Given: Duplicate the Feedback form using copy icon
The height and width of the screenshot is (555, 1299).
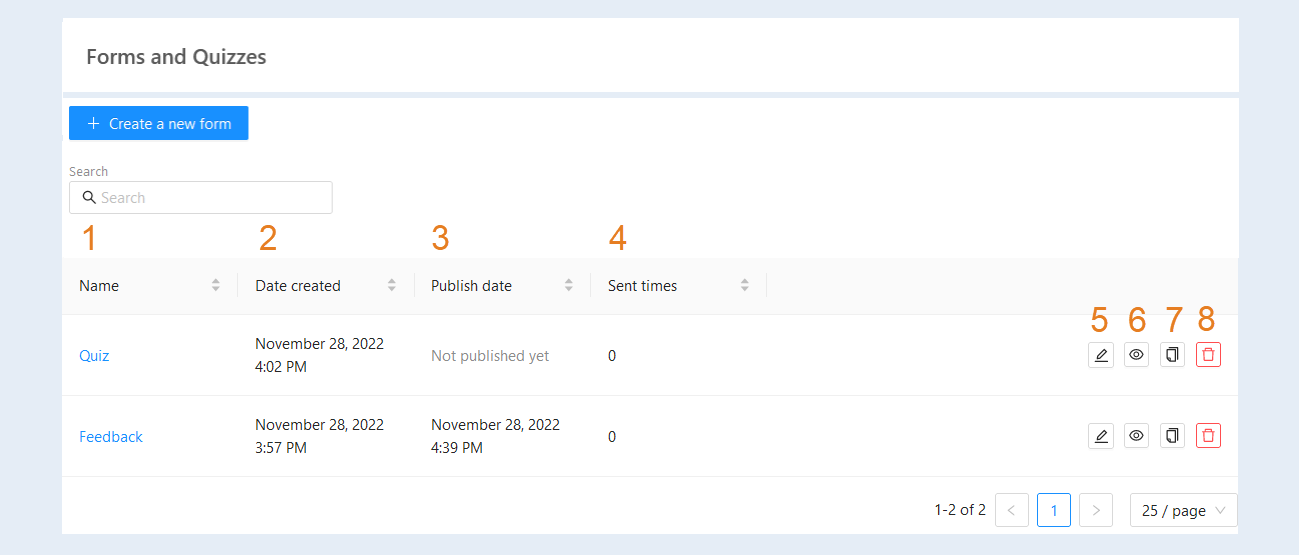Looking at the screenshot, I should [1172, 435].
